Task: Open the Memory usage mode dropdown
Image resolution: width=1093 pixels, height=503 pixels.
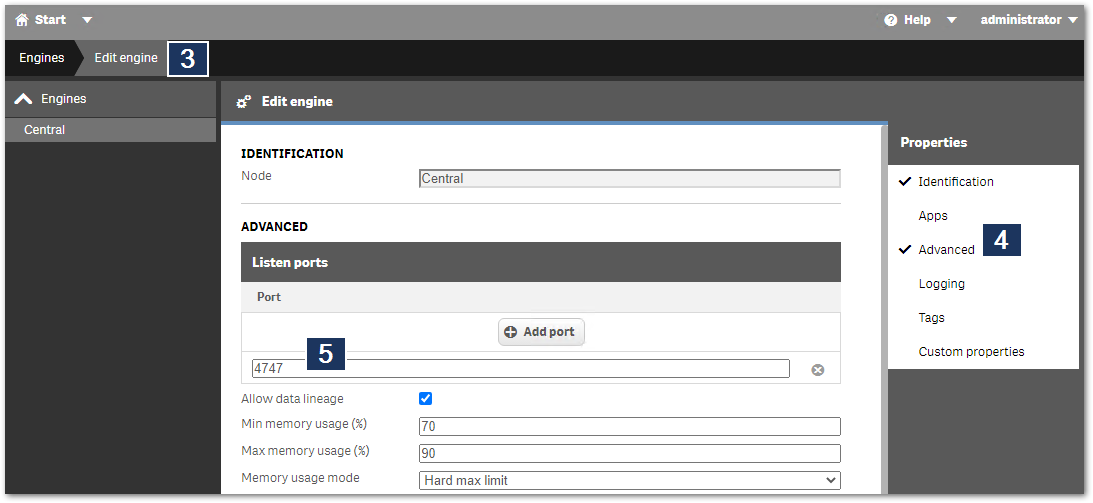Action: click(629, 481)
